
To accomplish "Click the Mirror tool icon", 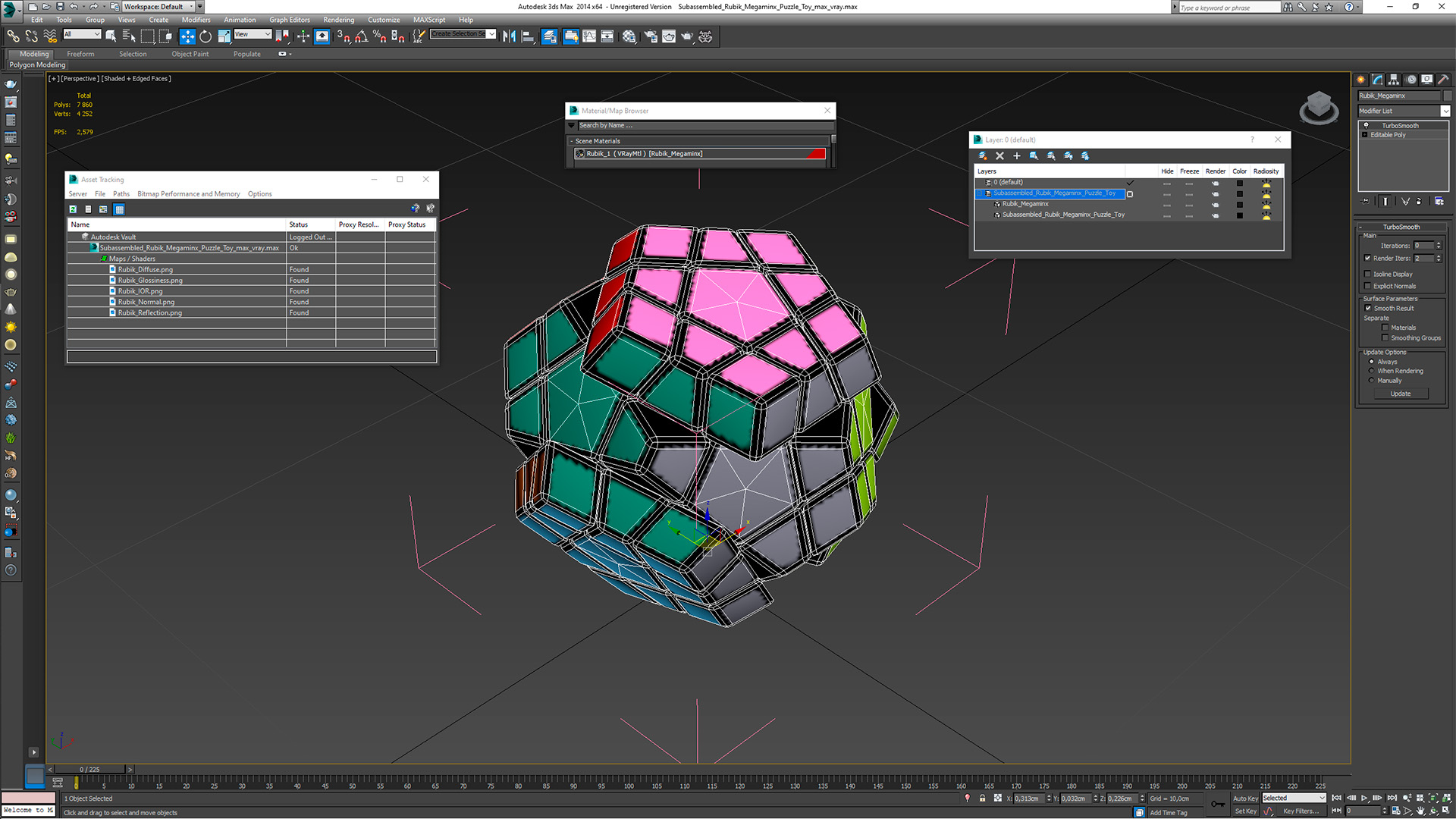I will tap(509, 36).
